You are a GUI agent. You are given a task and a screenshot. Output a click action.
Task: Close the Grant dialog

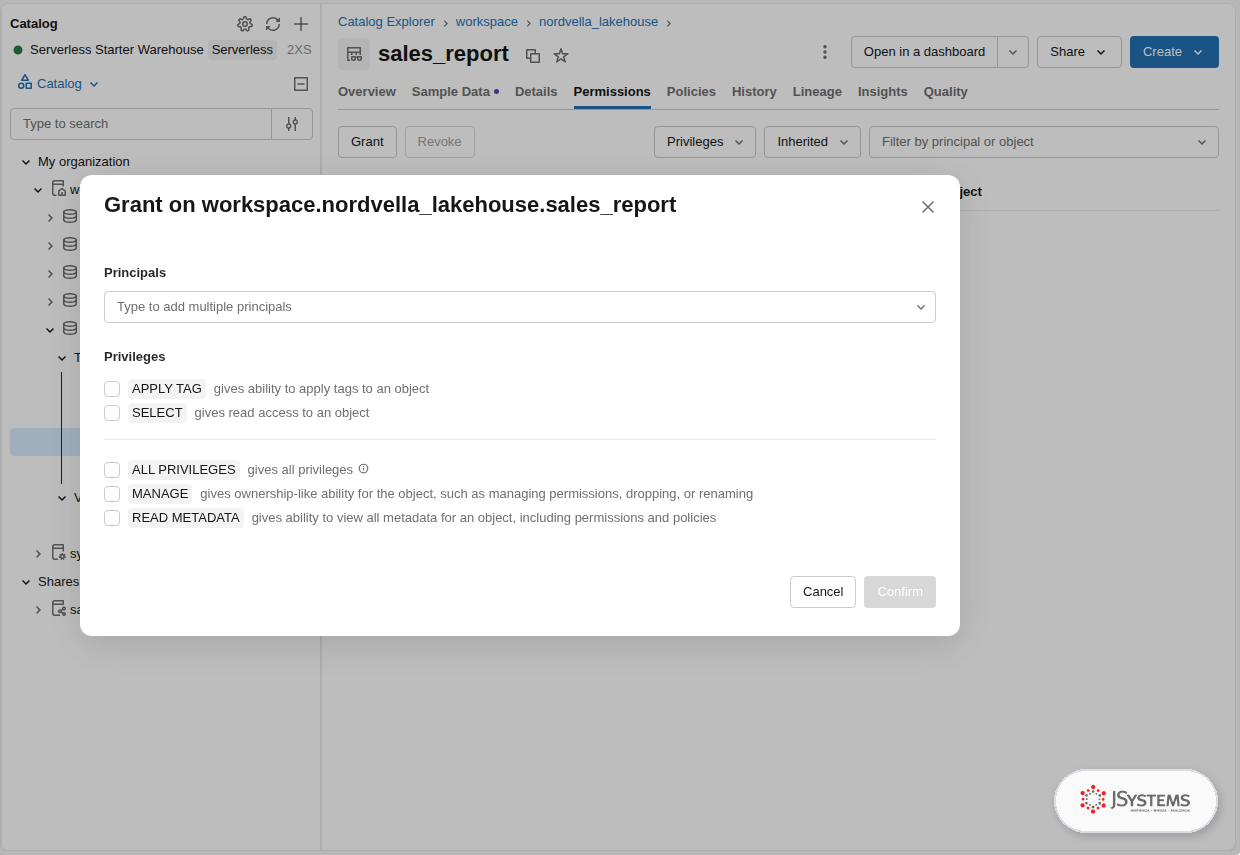pos(928,207)
